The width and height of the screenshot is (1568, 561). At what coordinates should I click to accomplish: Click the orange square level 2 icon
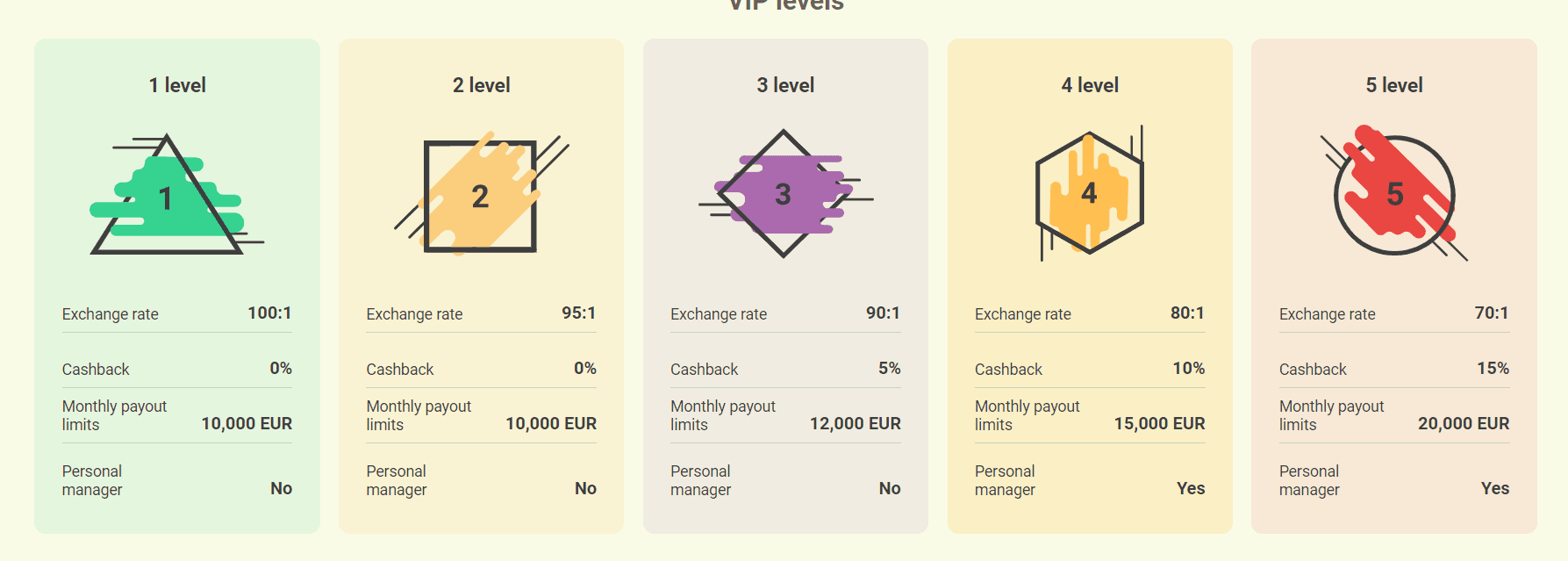click(x=480, y=196)
